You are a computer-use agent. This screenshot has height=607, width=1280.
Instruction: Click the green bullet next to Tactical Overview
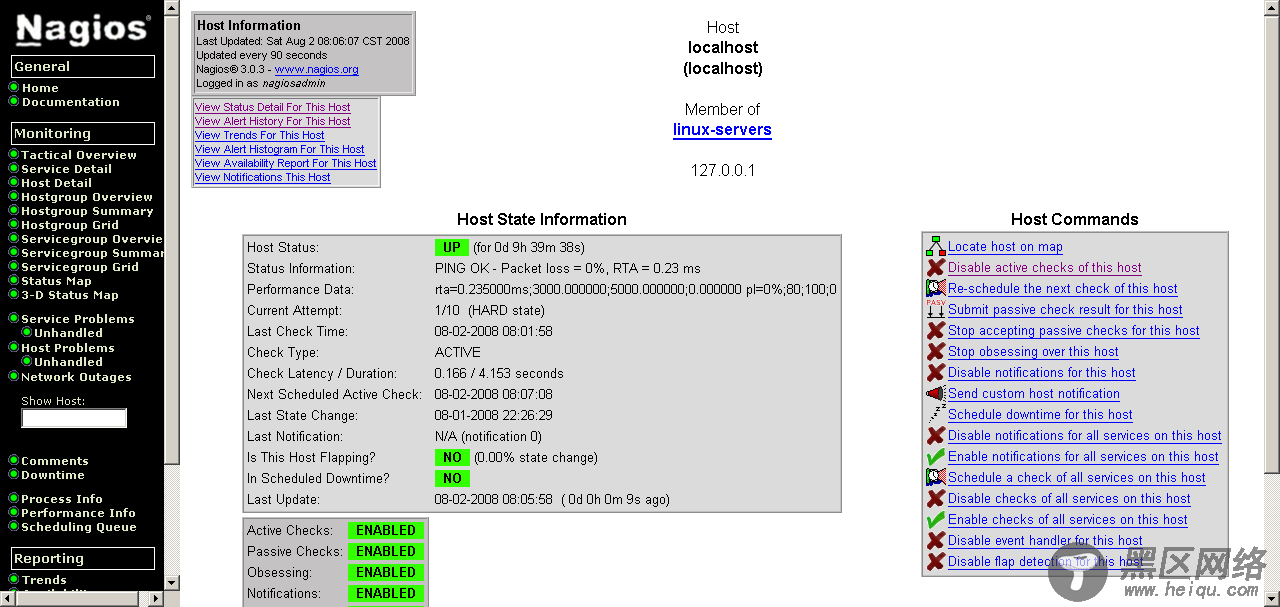[x=14, y=155]
